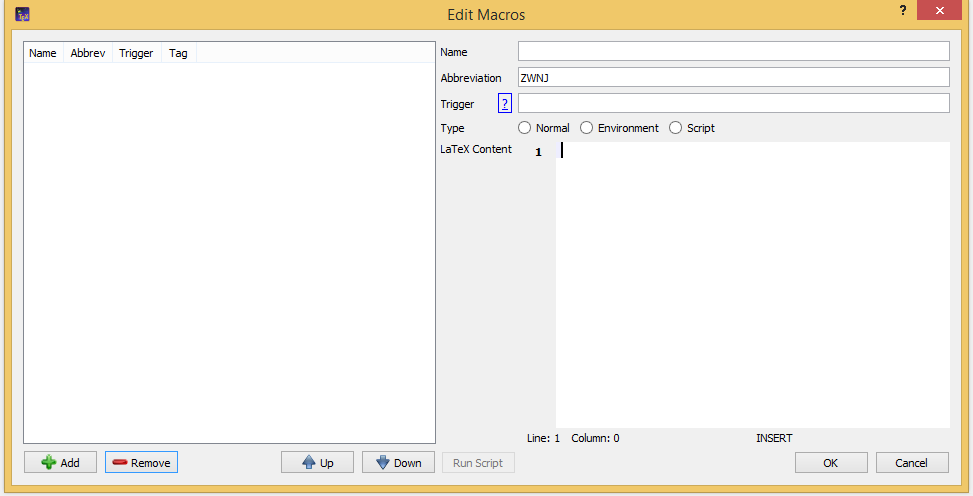This screenshot has width=973, height=496.
Task: Click the green plus Add button
Action: click(60, 462)
